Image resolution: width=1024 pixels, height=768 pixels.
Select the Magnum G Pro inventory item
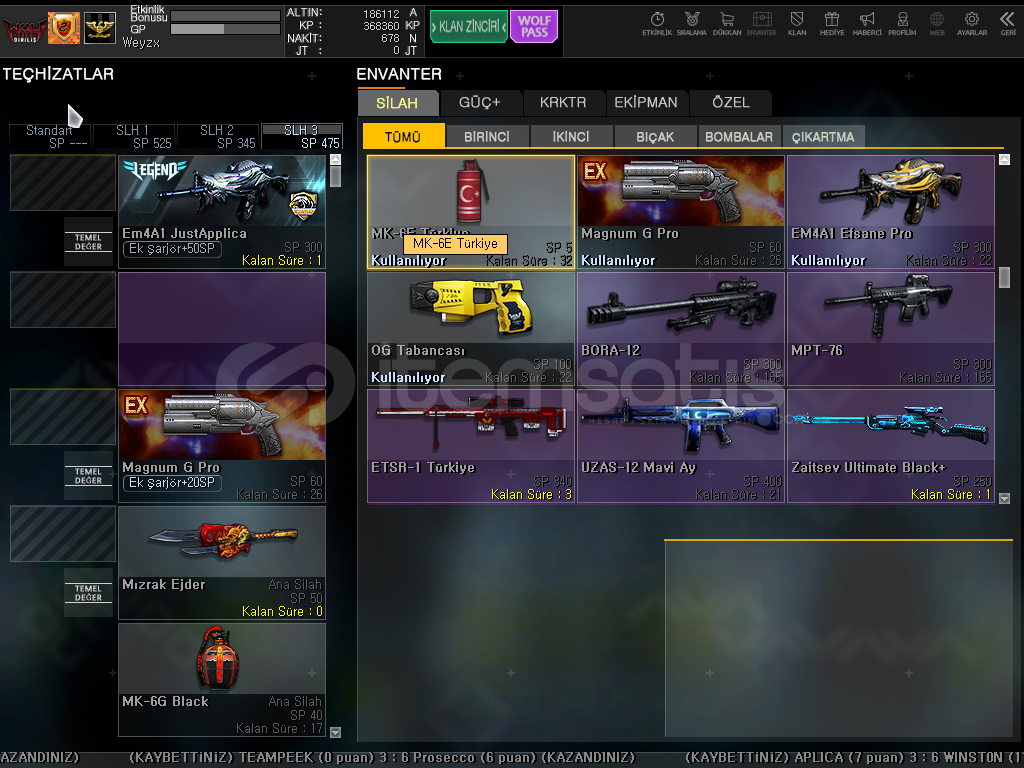coord(680,212)
